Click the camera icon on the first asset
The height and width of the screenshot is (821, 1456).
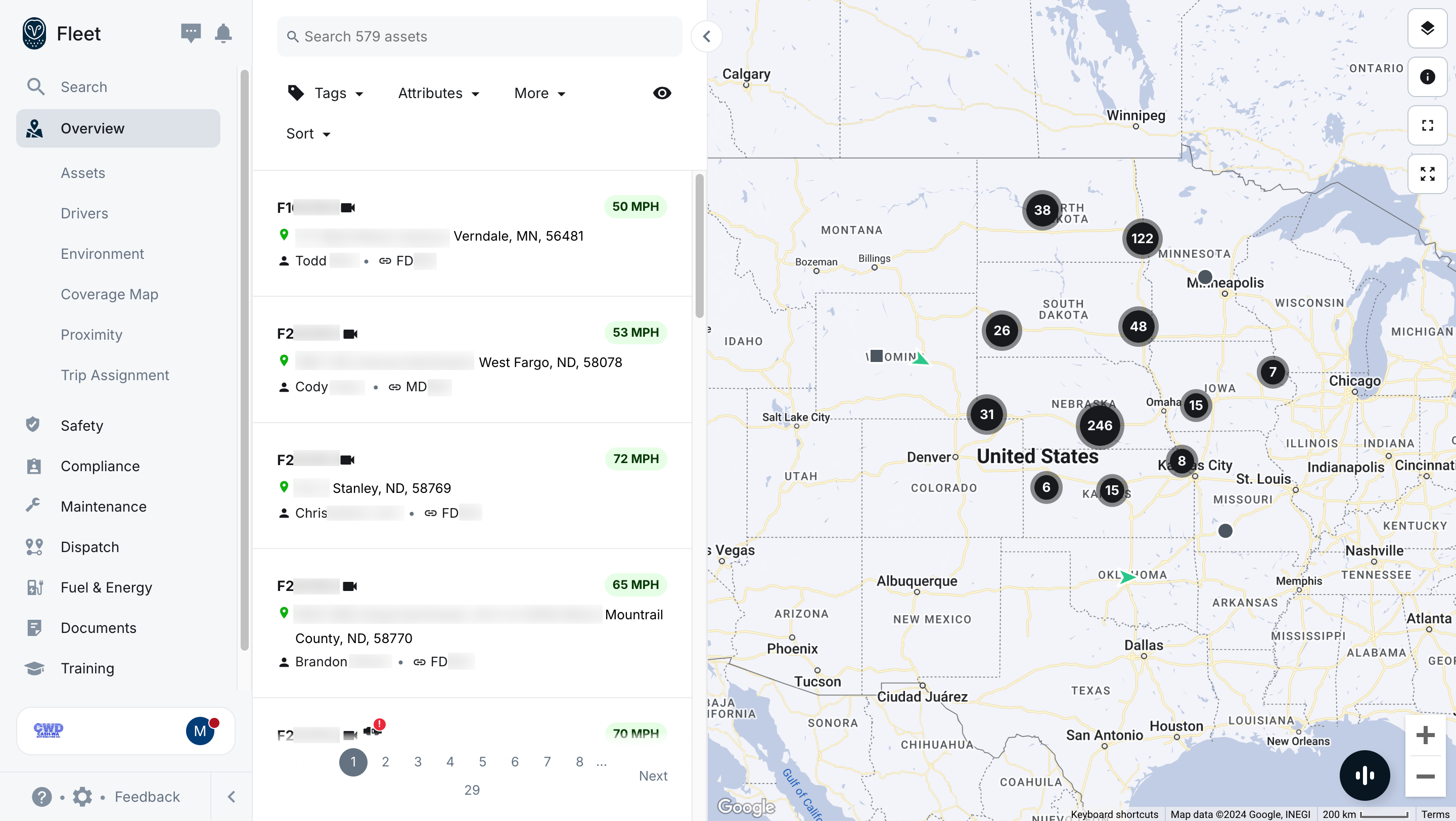pos(349,207)
